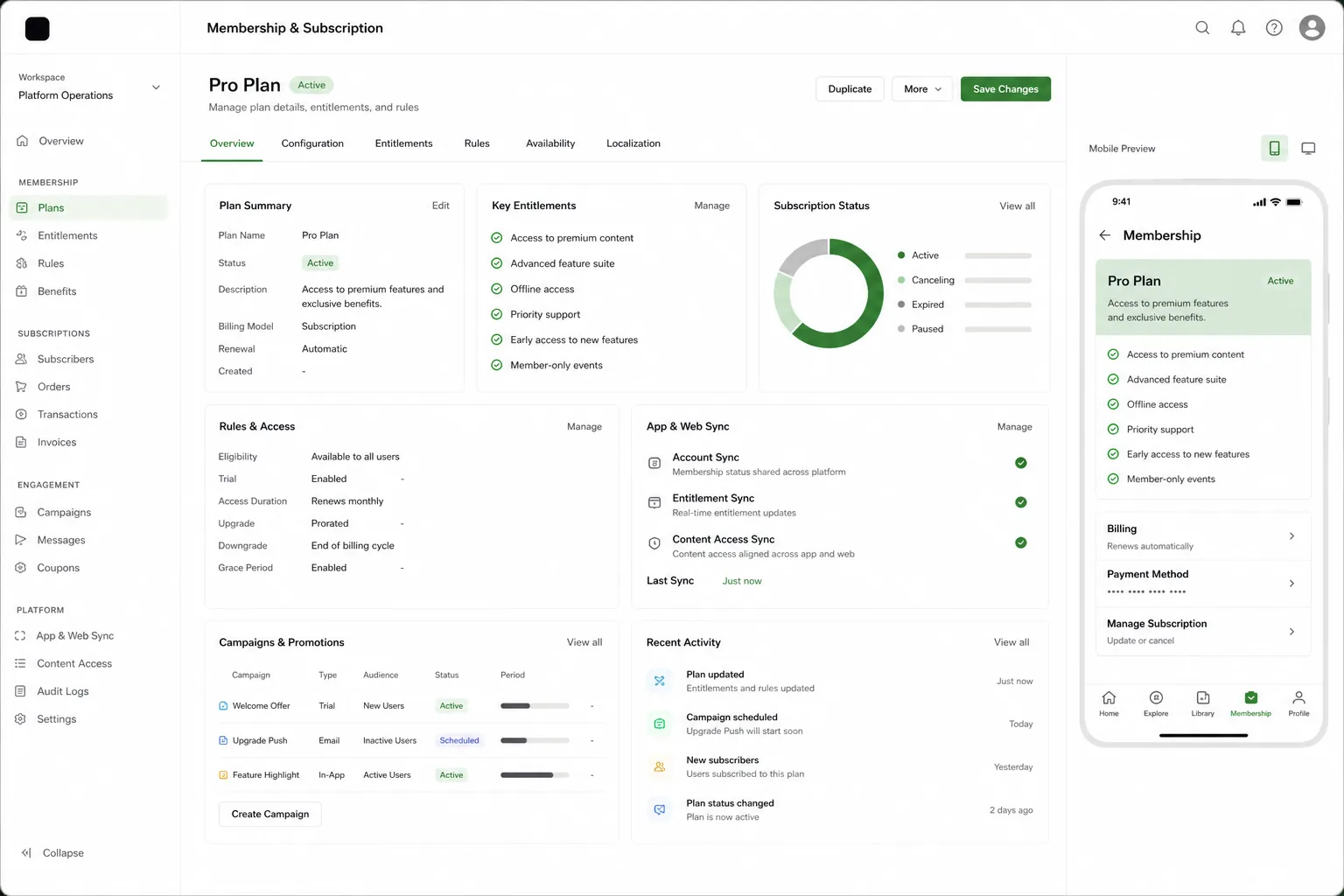
Task: Click the Welcome Offer campaign icon
Action: pyautogui.click(x=223, y=706)
